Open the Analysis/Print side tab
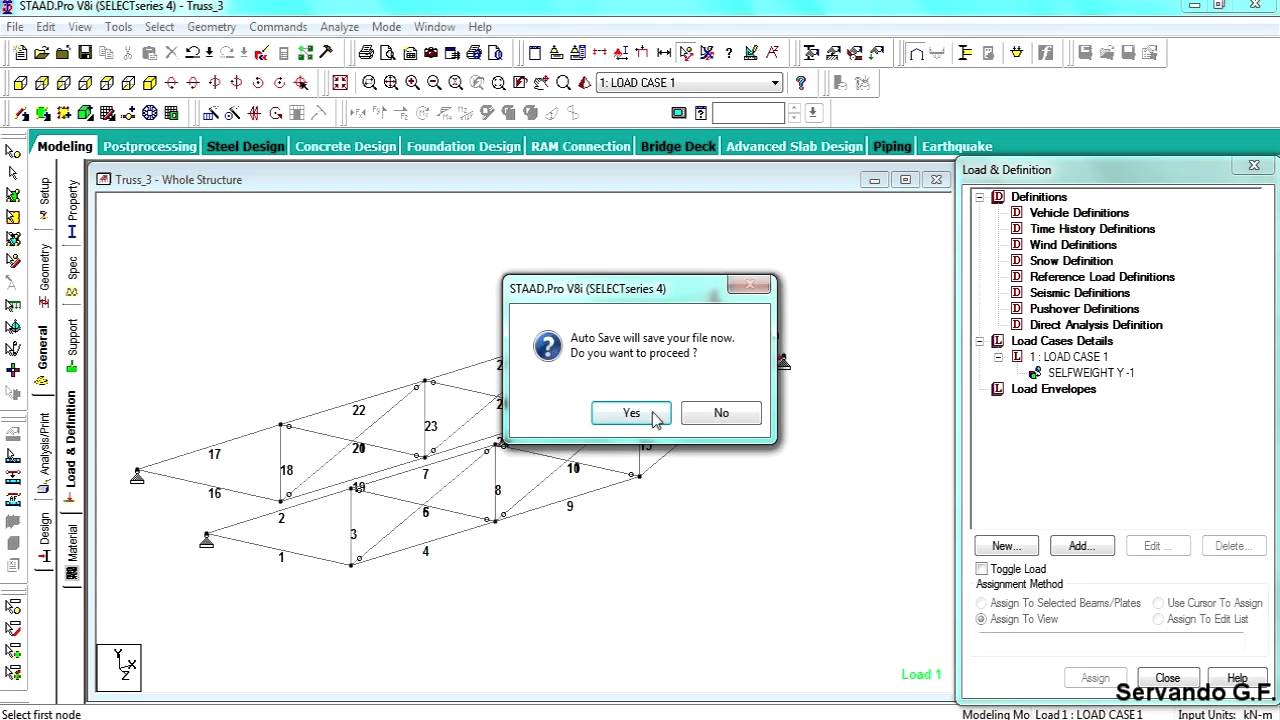 [44, 453]
